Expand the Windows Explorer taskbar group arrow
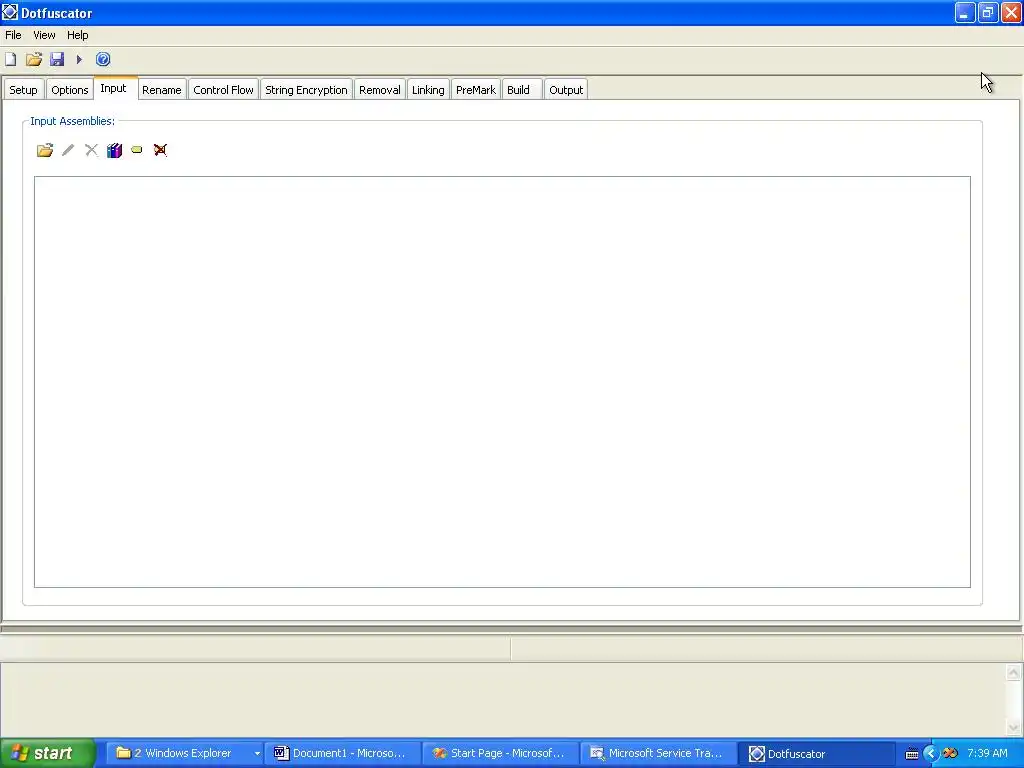The height and width of the screenshot is (768, 1024). 257,754
